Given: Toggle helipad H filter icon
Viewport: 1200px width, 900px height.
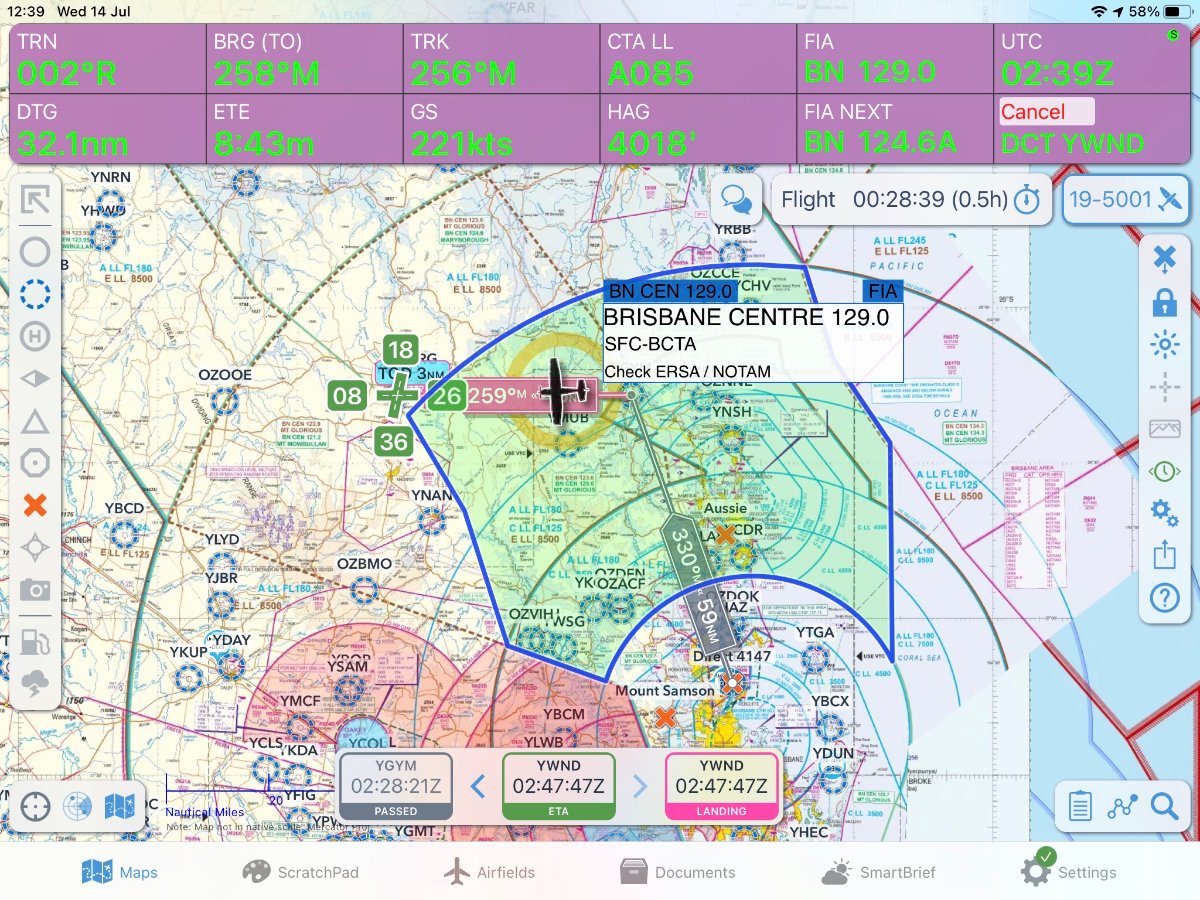Looking at the screenshot, I should coord(35,336).
